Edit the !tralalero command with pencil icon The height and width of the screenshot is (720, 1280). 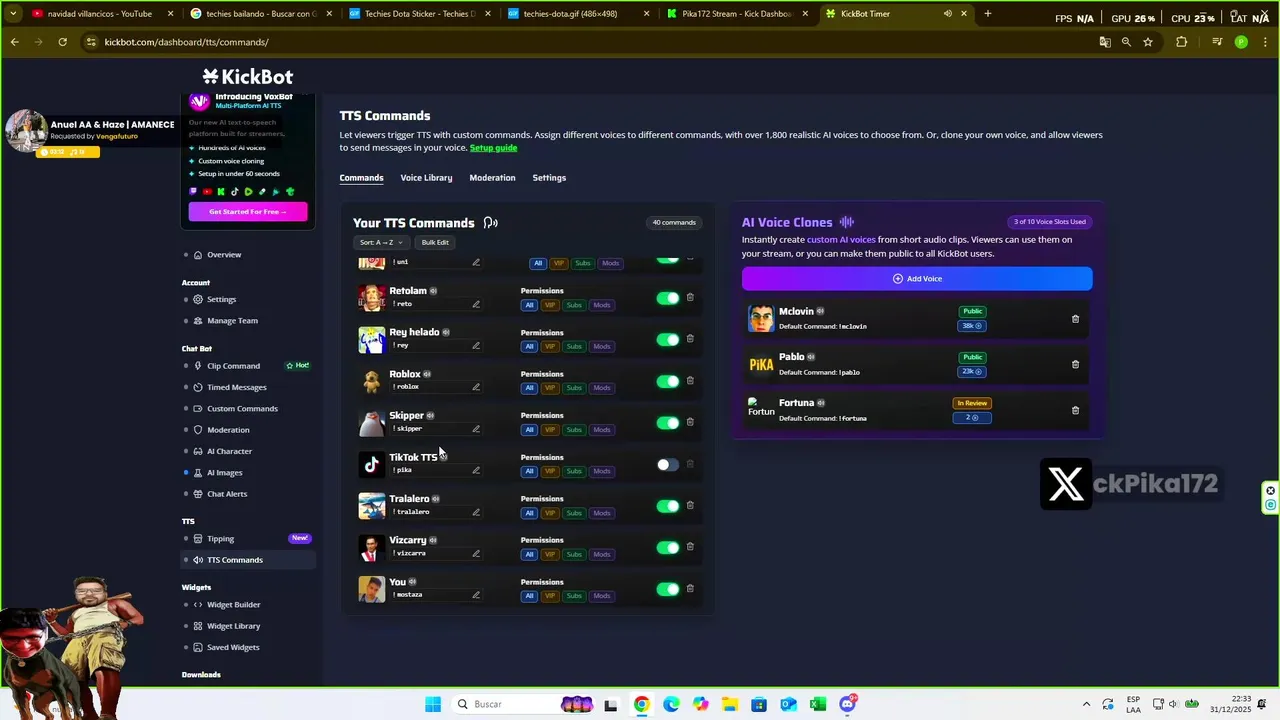[476, 512]
